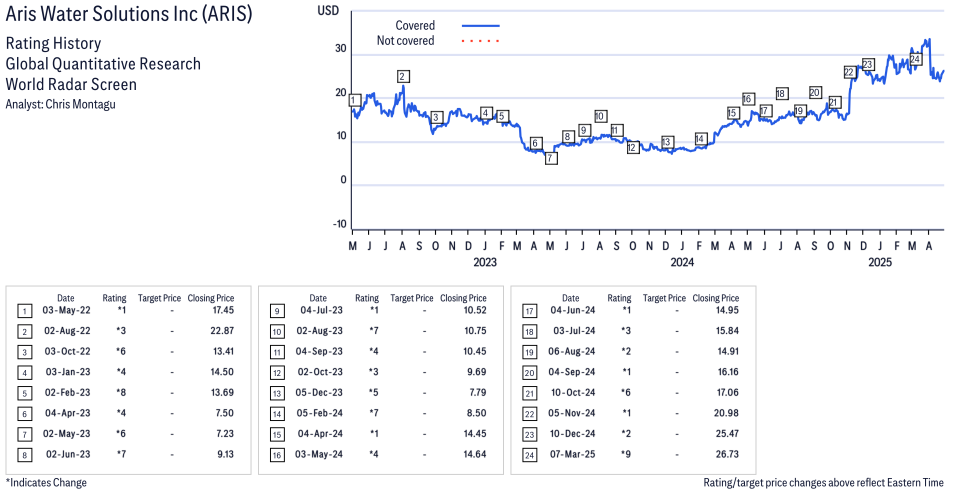955x489 pixels.
Task: Click Target Price header in the first table
Action: 159,298
